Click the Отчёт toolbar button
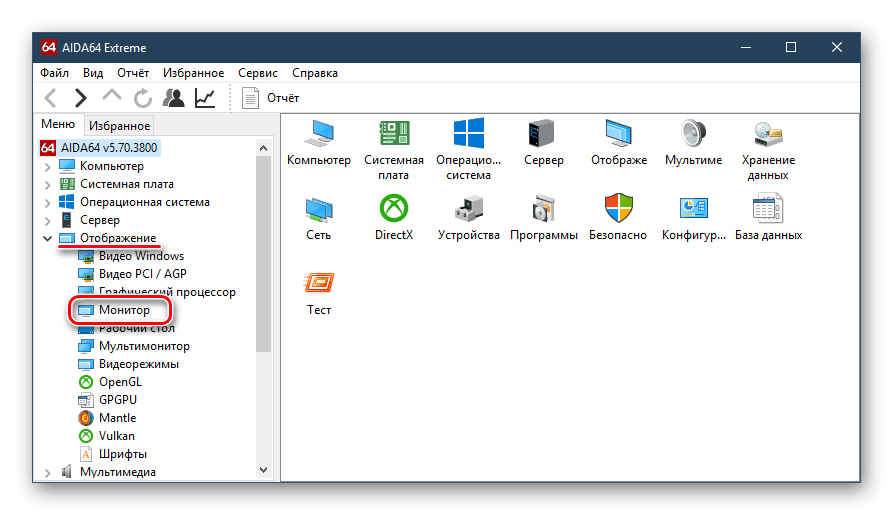Viewport: 893px width, 515px height. click(271, 98)
